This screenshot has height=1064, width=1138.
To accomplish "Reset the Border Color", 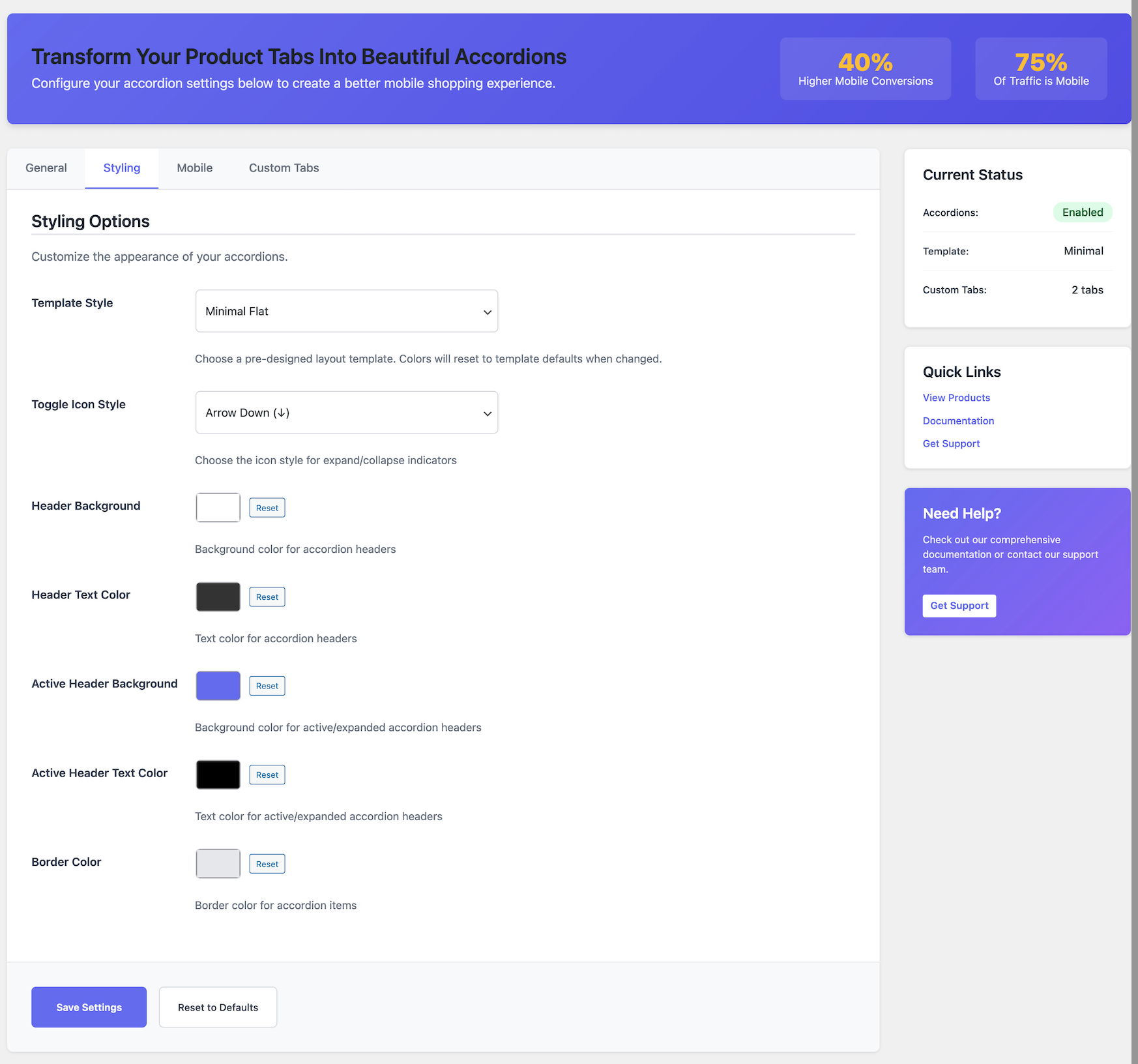I will [267, 864].
